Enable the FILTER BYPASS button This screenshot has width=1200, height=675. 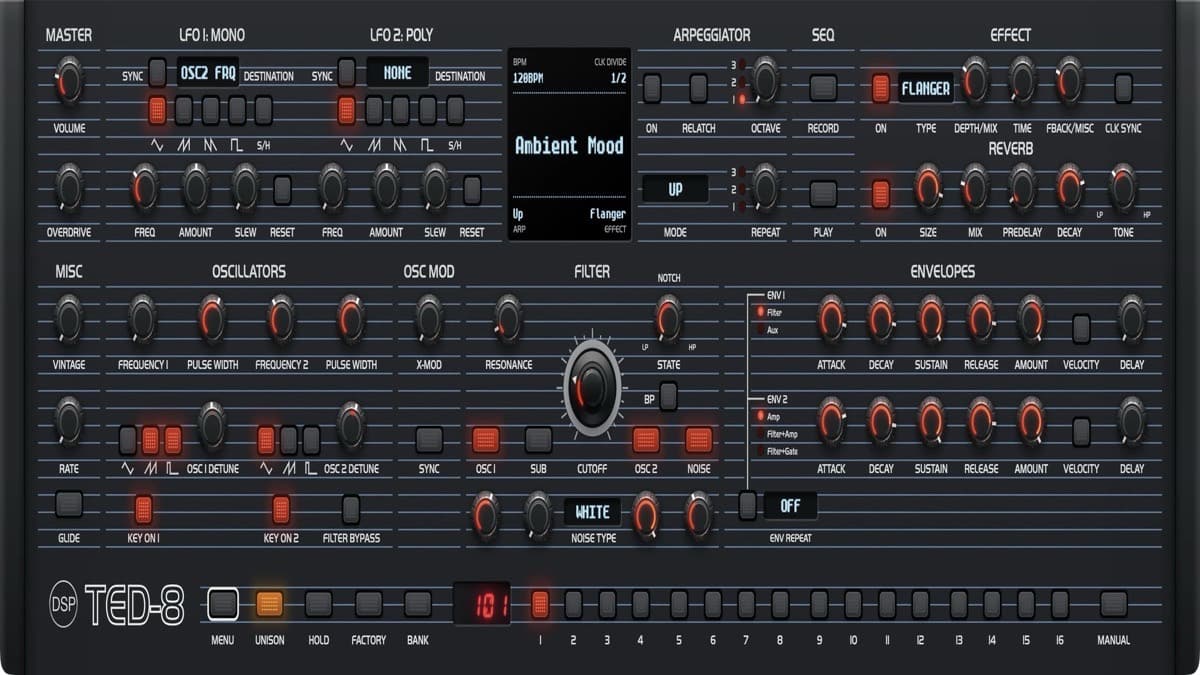click(351, 510)
